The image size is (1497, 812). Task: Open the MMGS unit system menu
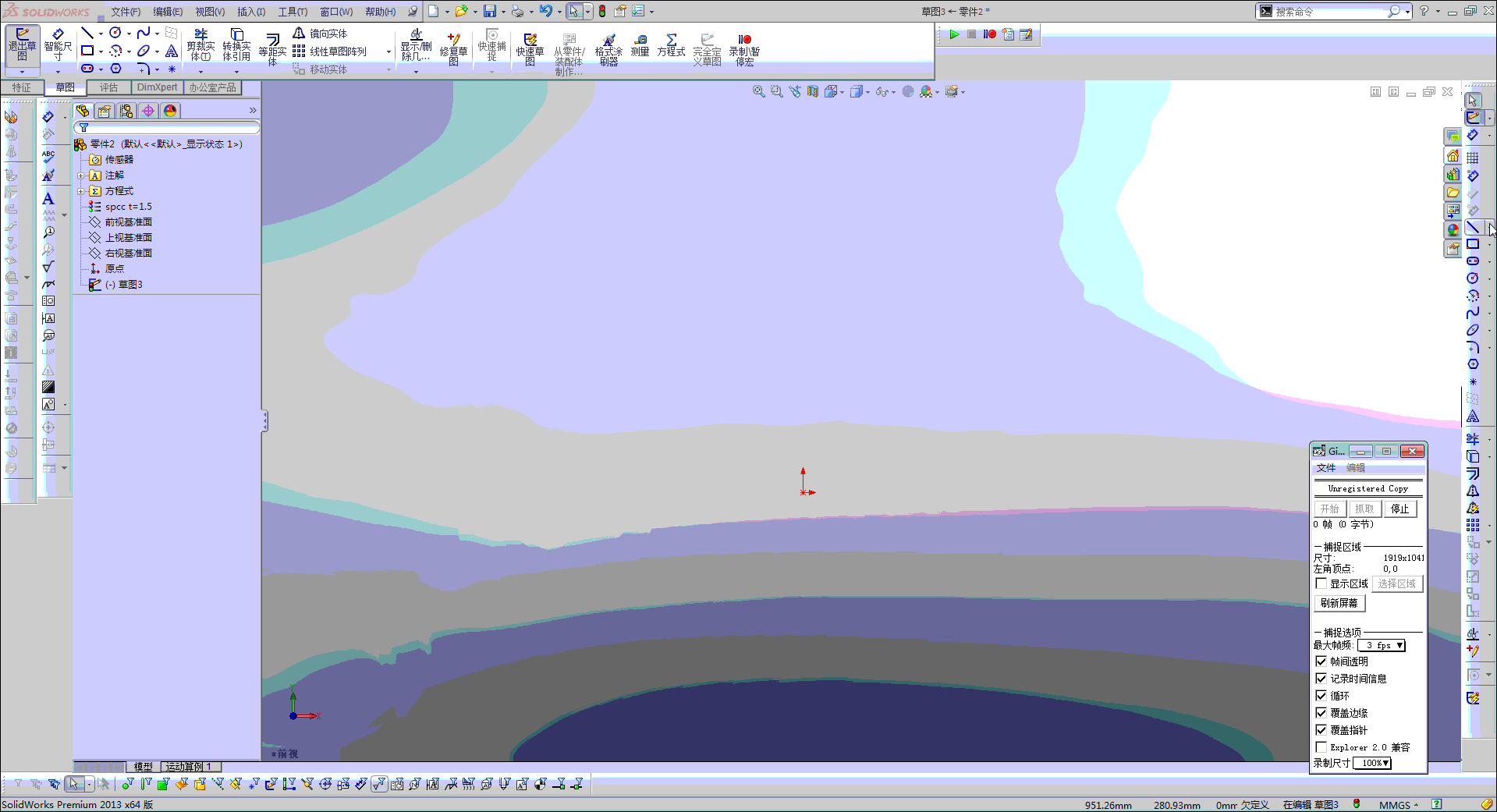(x=1399, y=805)
